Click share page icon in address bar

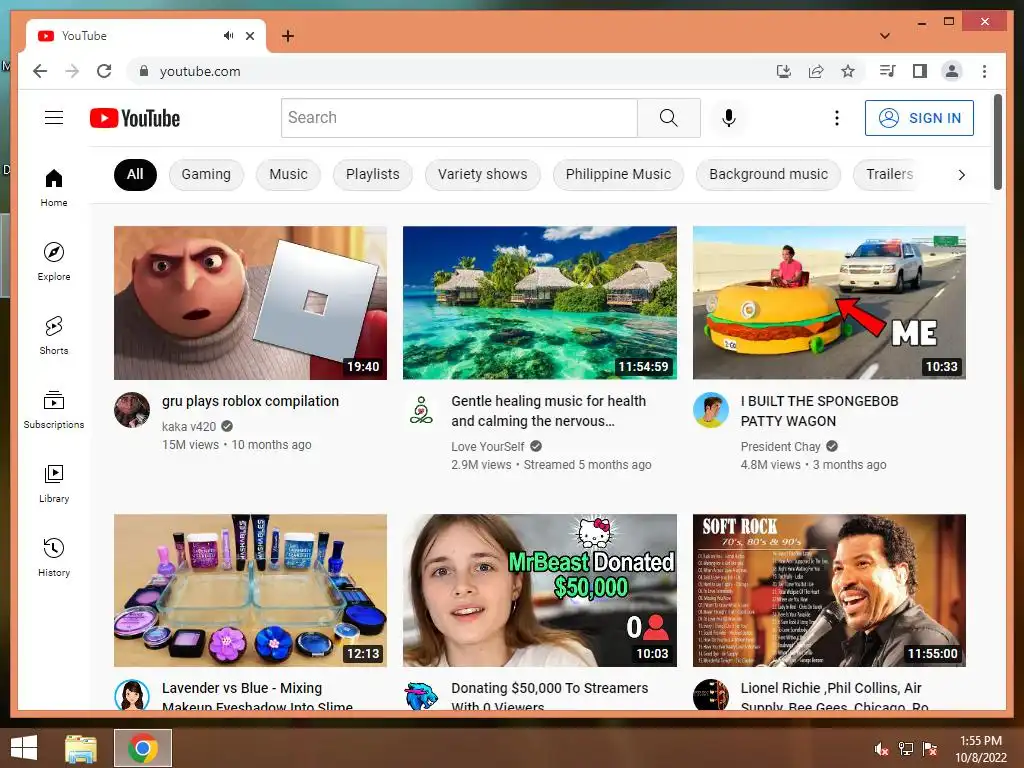tap(816, 71)
